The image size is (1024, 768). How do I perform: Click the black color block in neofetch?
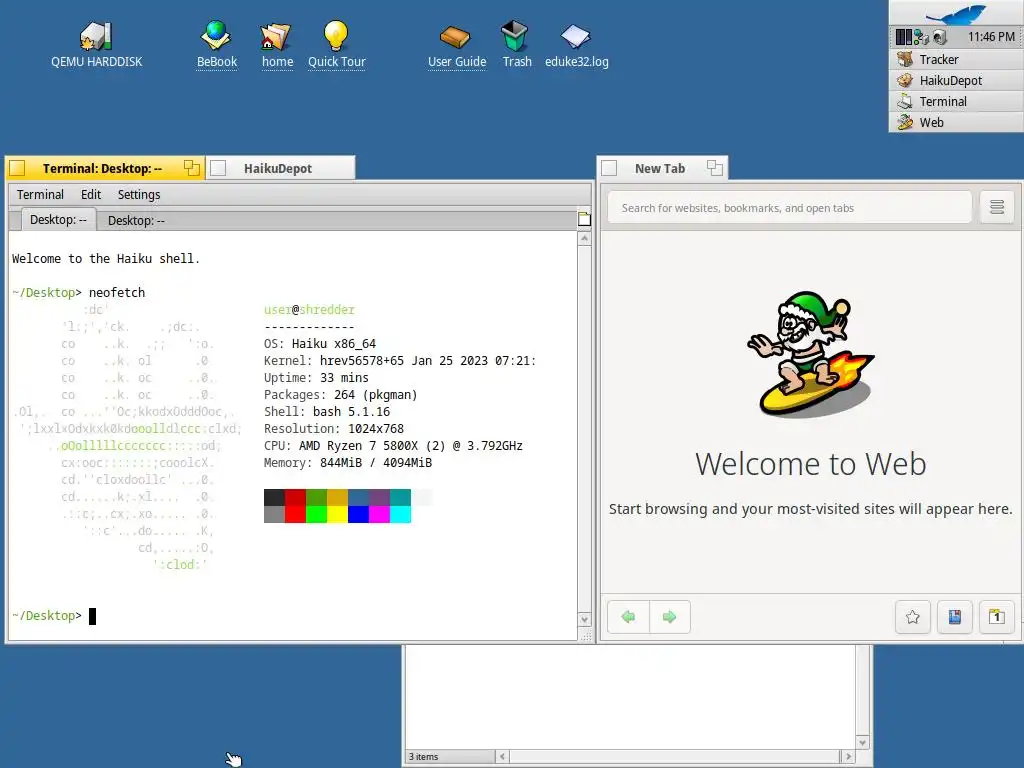tap(274, 498)
